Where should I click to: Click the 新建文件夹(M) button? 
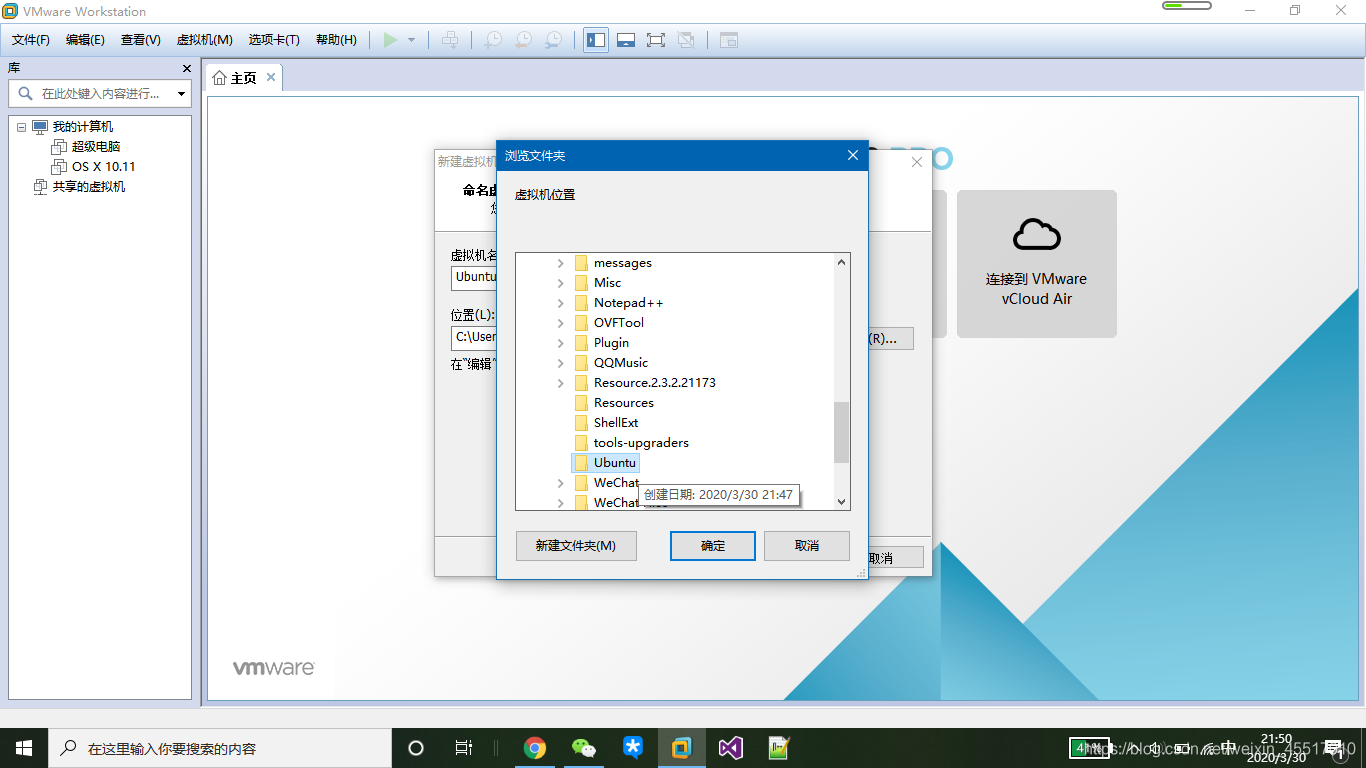[x=576, y=546]
